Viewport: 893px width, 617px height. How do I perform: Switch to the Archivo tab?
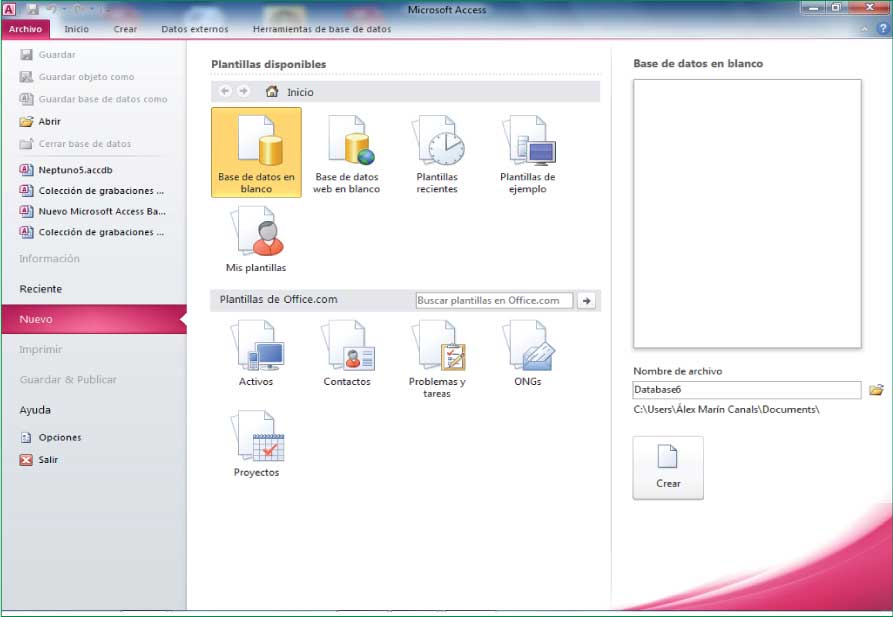pyautogui.click(x=25, y=28)
